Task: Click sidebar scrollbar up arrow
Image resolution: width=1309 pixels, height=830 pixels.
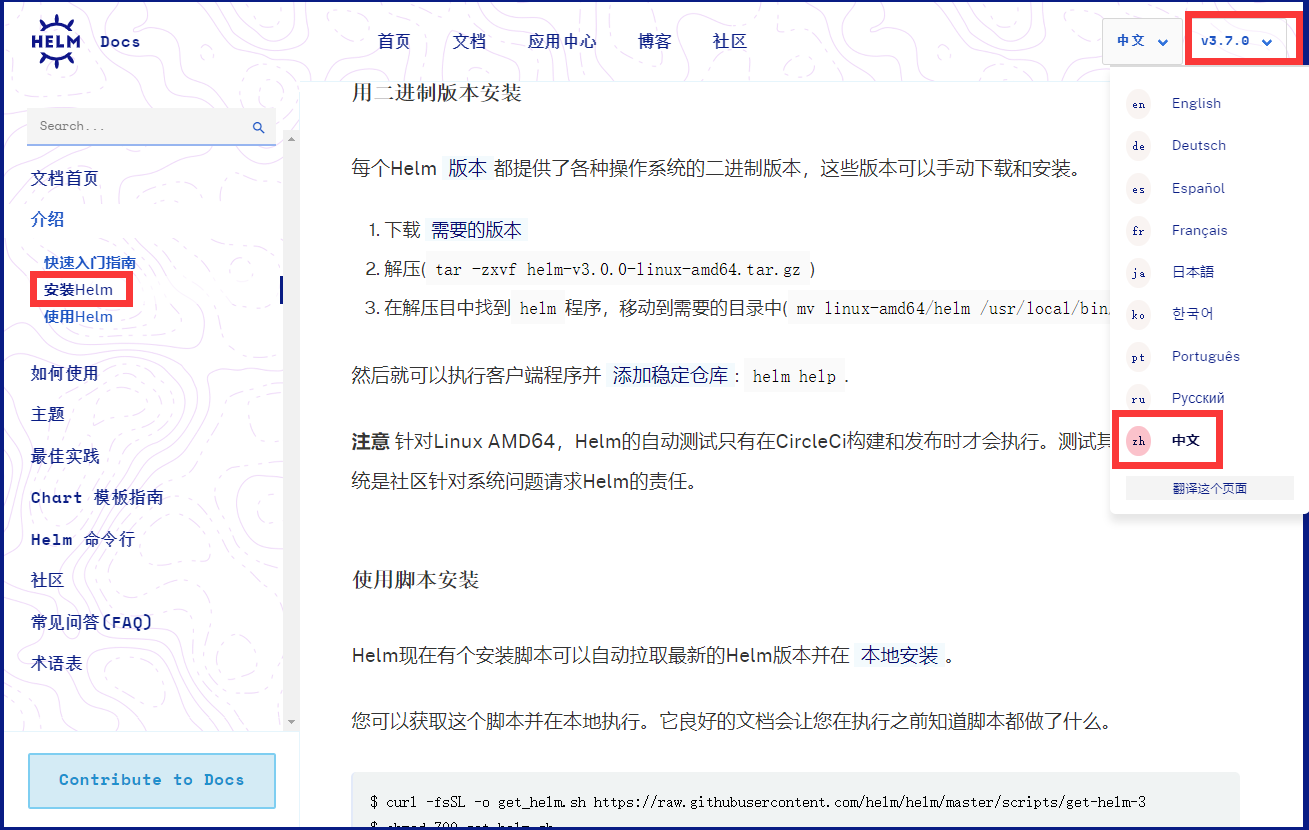Action: pyautogui.click(x=291, y=139)
